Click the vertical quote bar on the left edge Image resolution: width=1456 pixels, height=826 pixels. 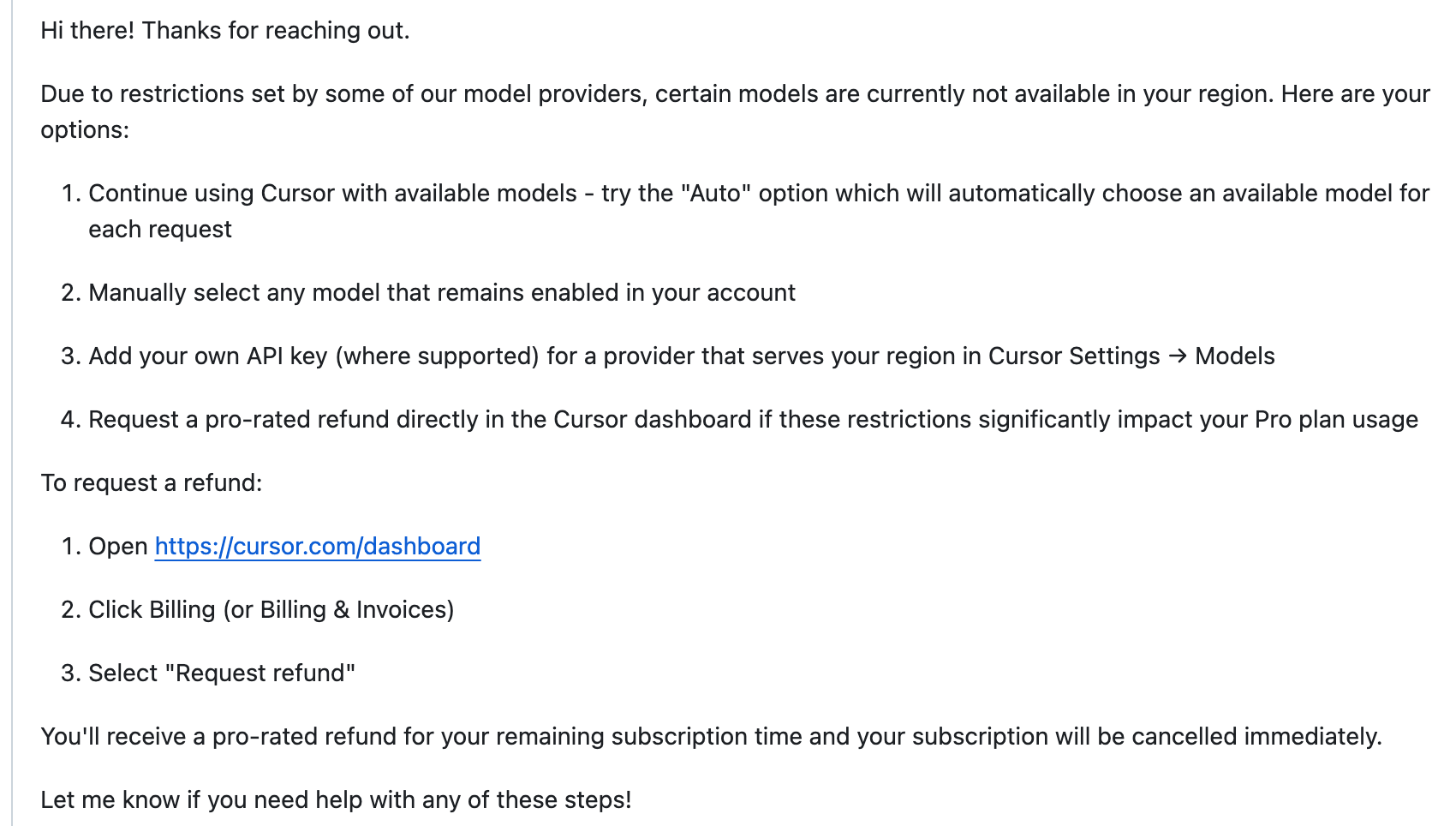click(x=12, y=413)
